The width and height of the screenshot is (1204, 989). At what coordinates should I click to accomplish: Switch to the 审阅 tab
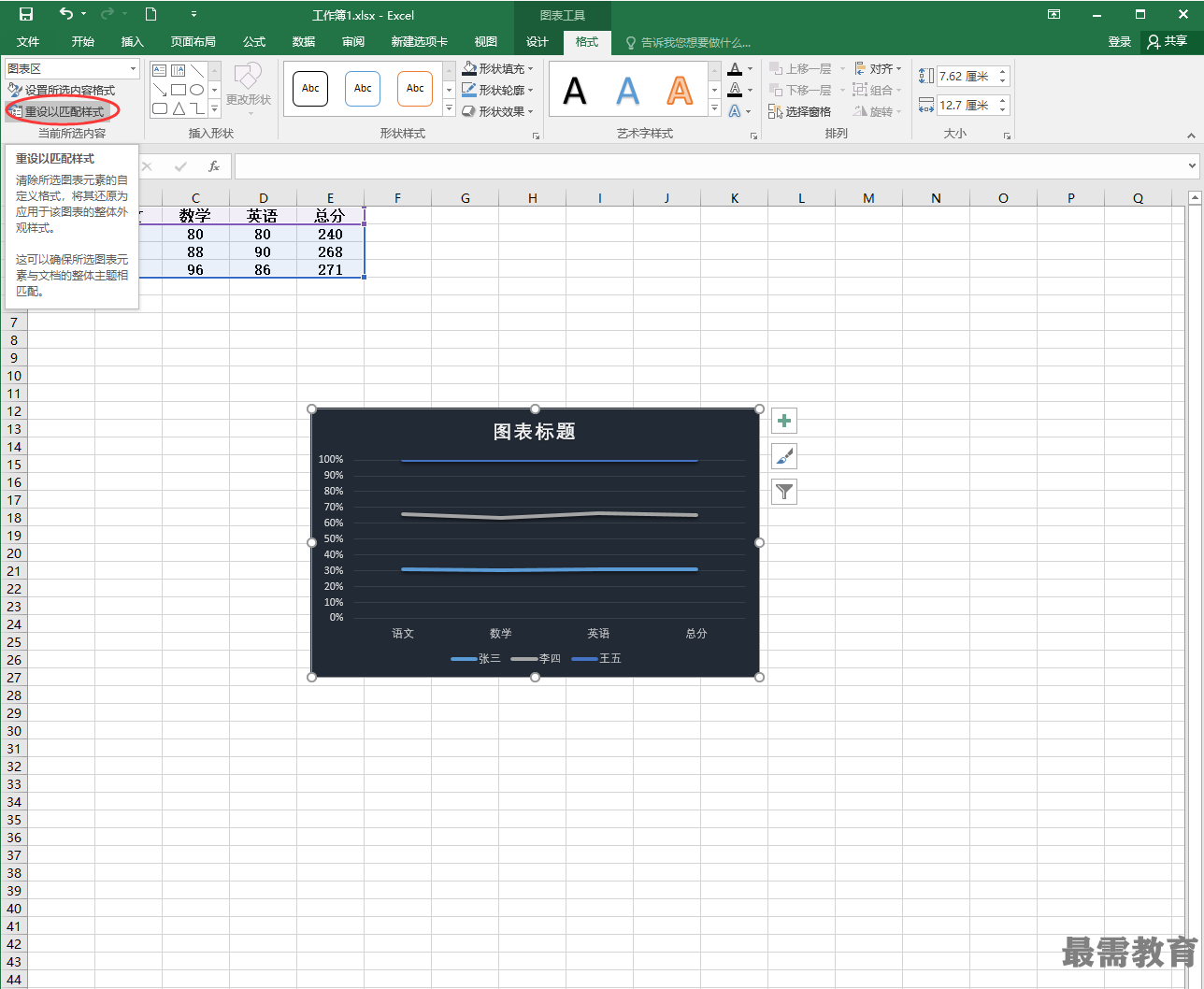point(353,42)
